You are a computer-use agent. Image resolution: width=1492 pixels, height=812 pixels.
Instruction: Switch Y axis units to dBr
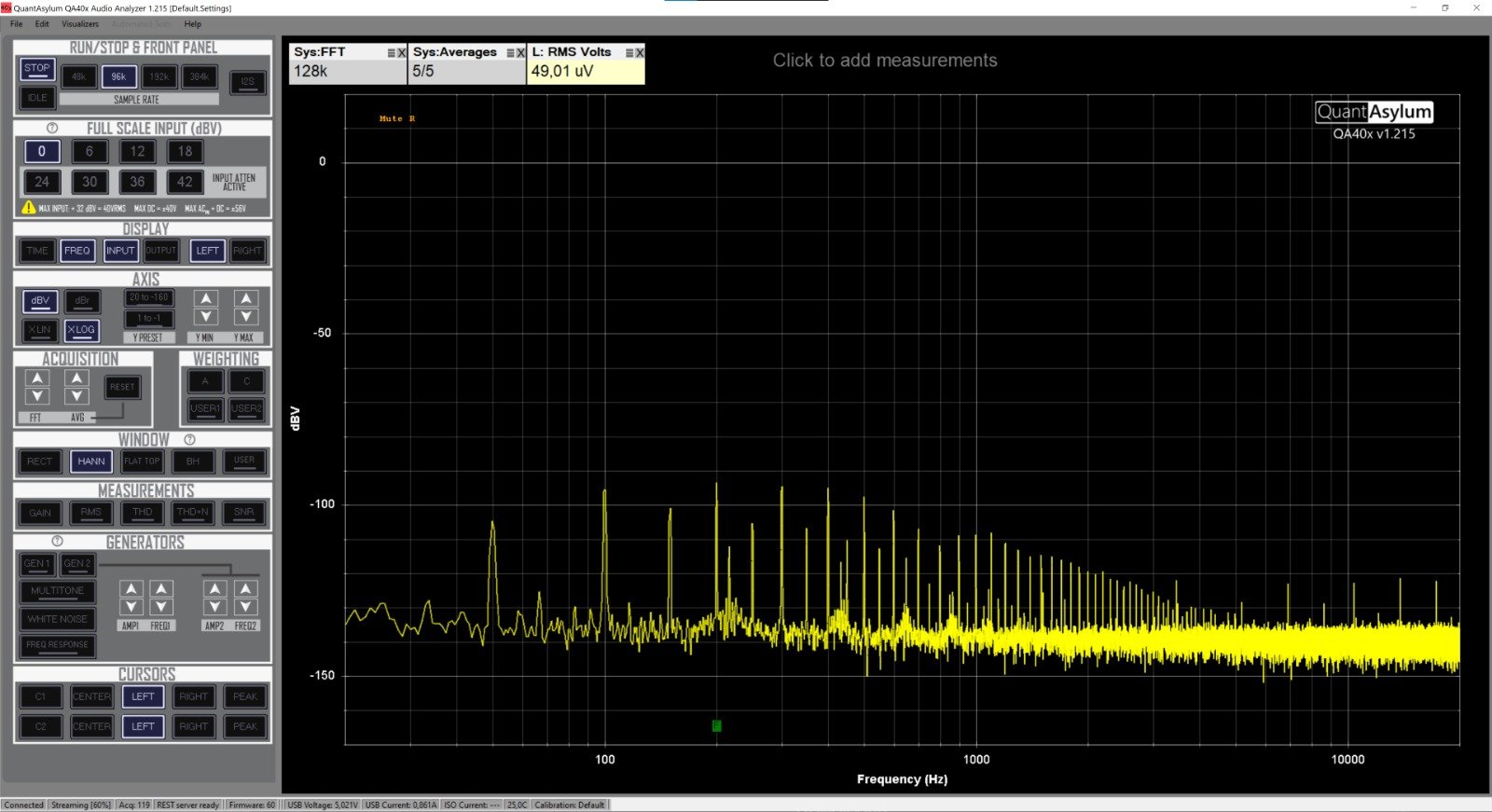click(82, 301)
